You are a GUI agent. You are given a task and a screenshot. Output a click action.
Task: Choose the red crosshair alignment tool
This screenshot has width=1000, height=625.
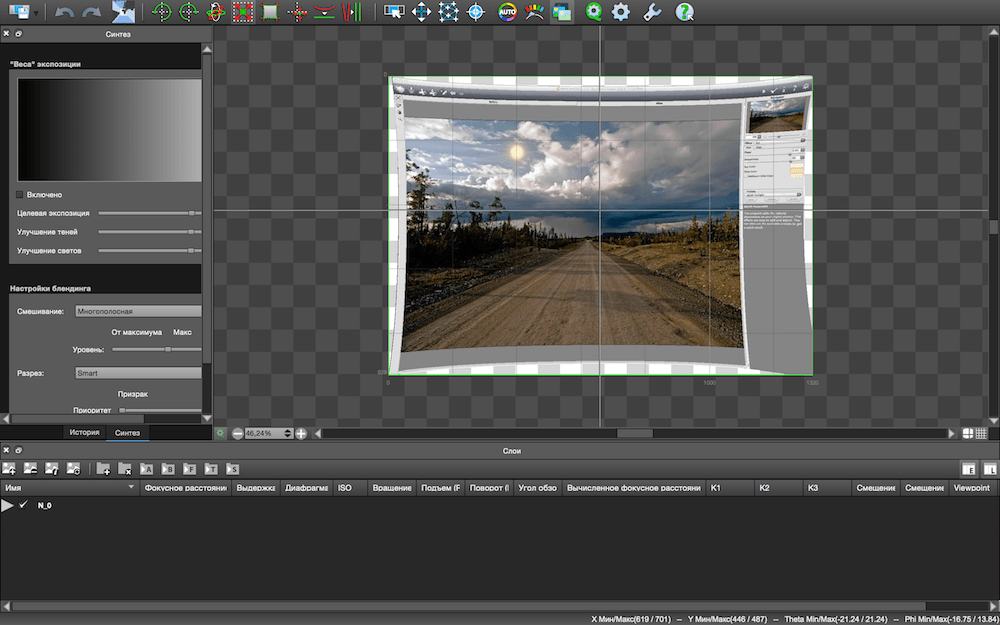pyautogui.click(x=297, y=11)
